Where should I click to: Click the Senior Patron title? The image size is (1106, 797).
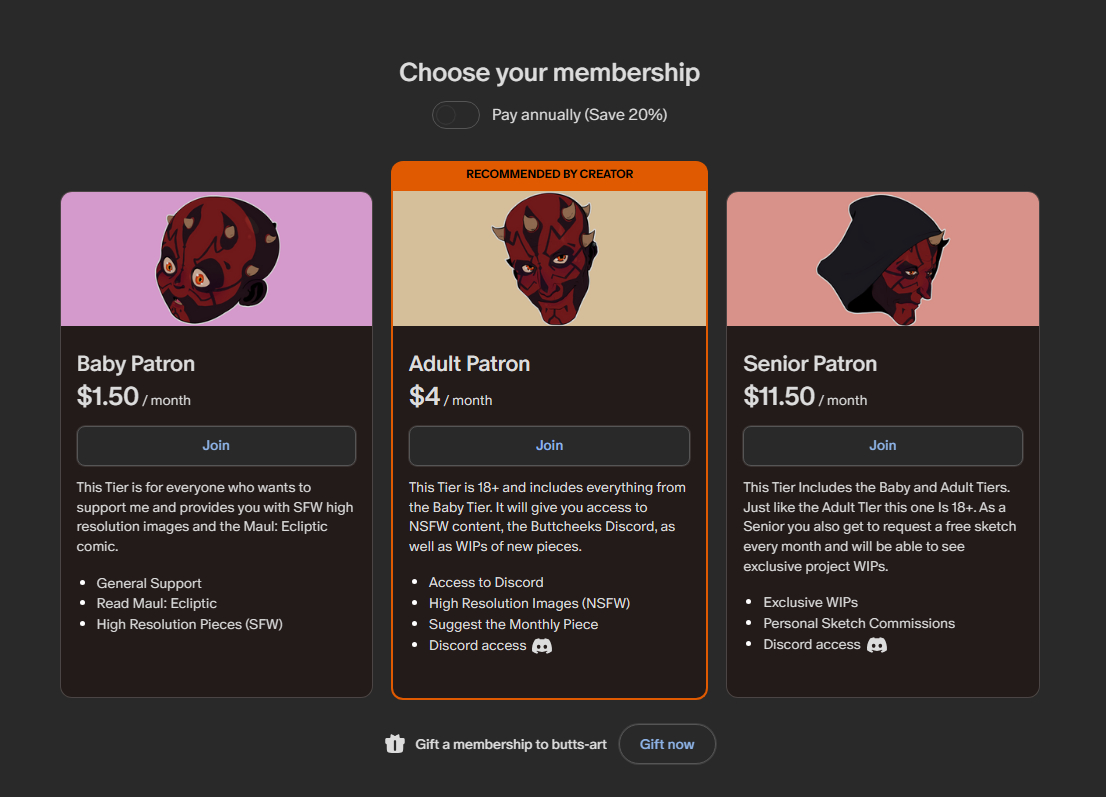click(810, 363)
